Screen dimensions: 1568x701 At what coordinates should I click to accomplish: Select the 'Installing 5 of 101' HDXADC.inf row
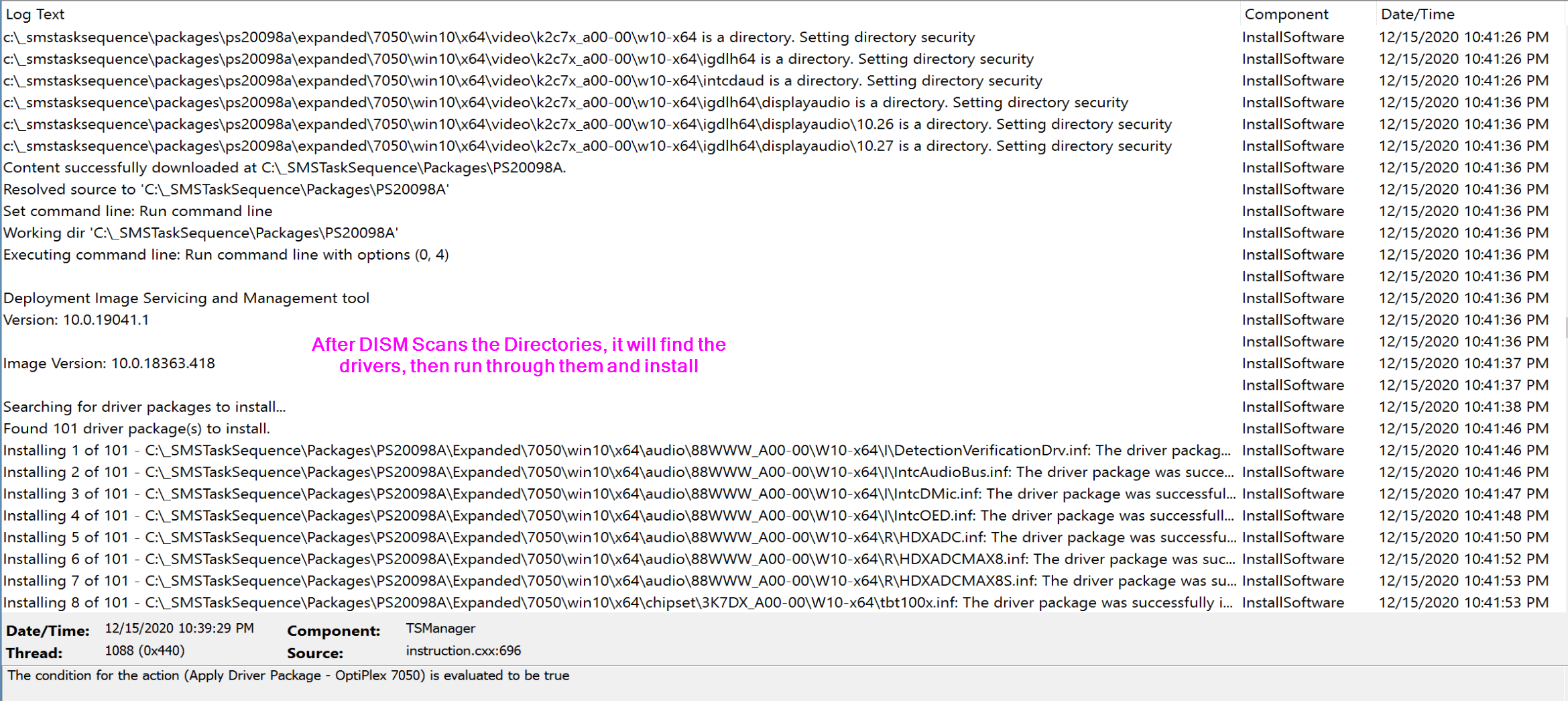[617, 537]
